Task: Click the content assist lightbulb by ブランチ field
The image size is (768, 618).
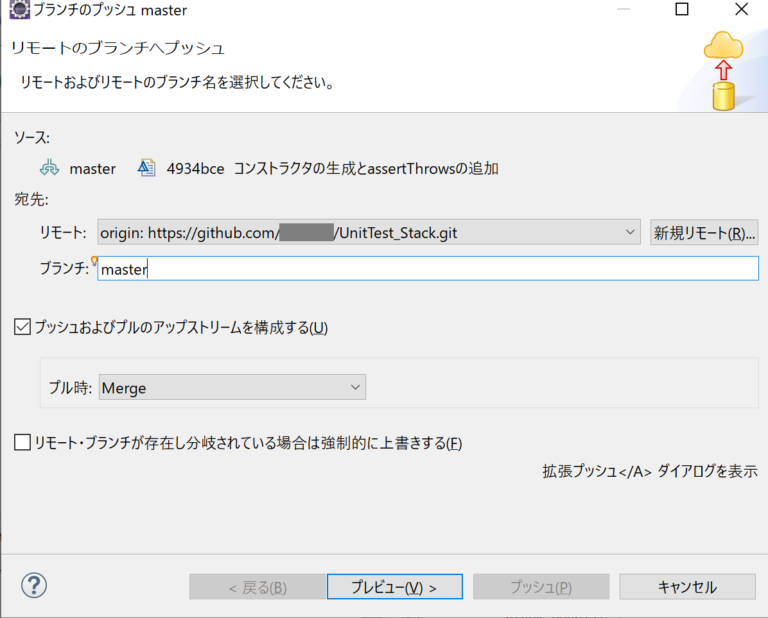Action: 94,262
